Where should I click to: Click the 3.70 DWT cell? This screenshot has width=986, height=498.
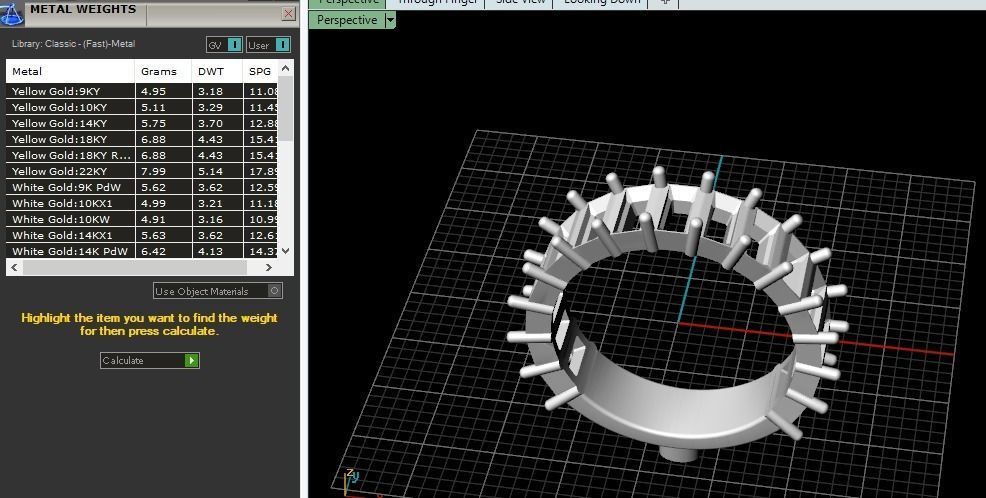point(218,123)
